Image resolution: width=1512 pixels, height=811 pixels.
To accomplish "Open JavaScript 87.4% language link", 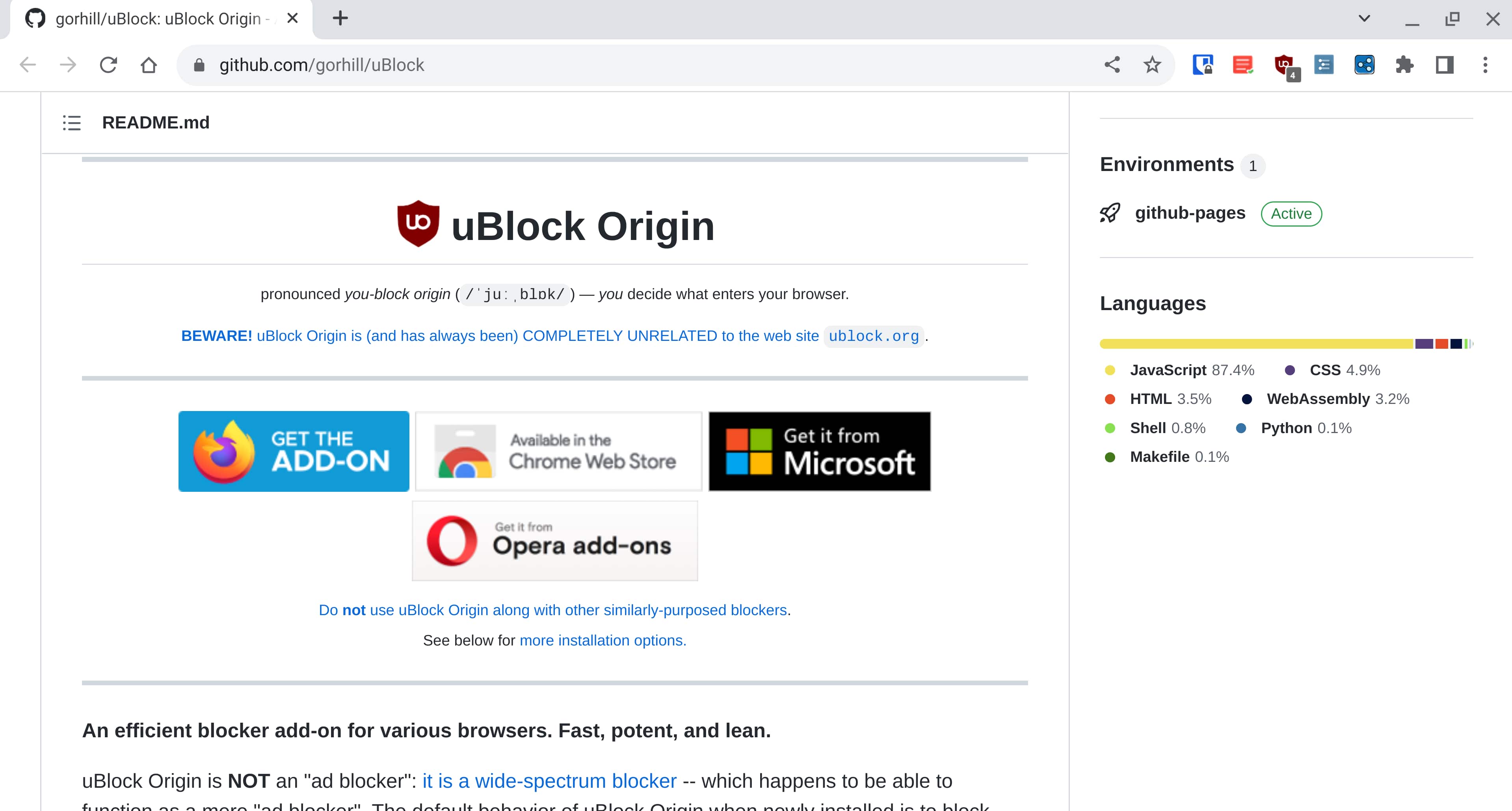I will (x=1180, y=370).
